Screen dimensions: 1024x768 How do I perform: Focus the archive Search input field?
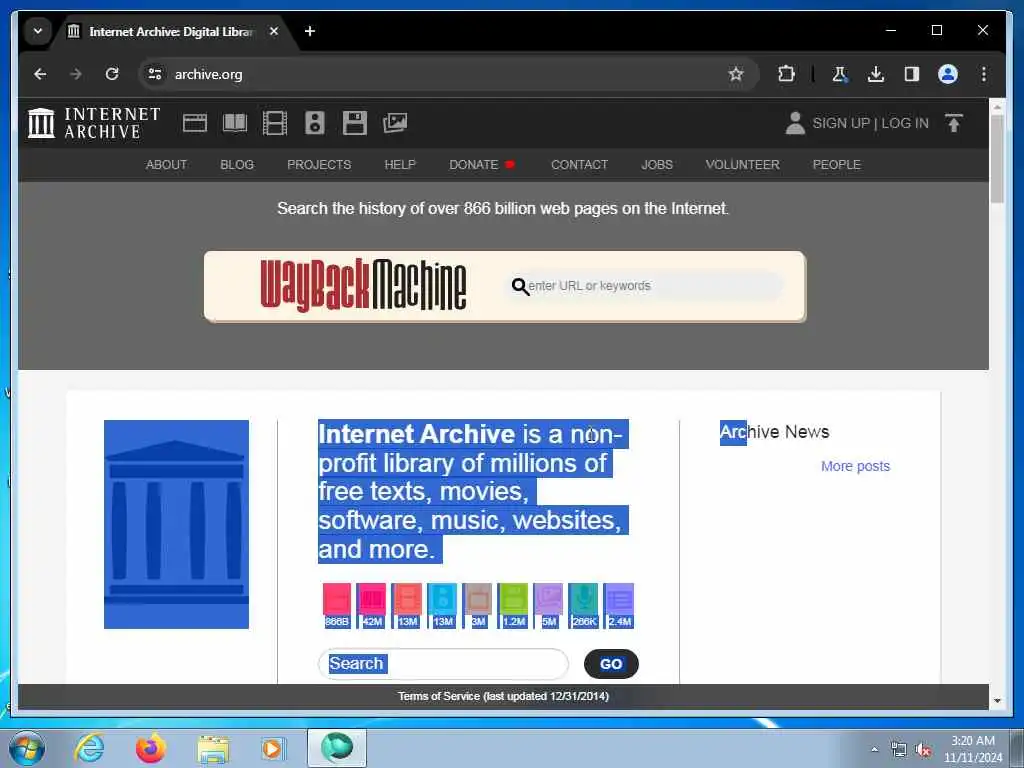point(443,664)
